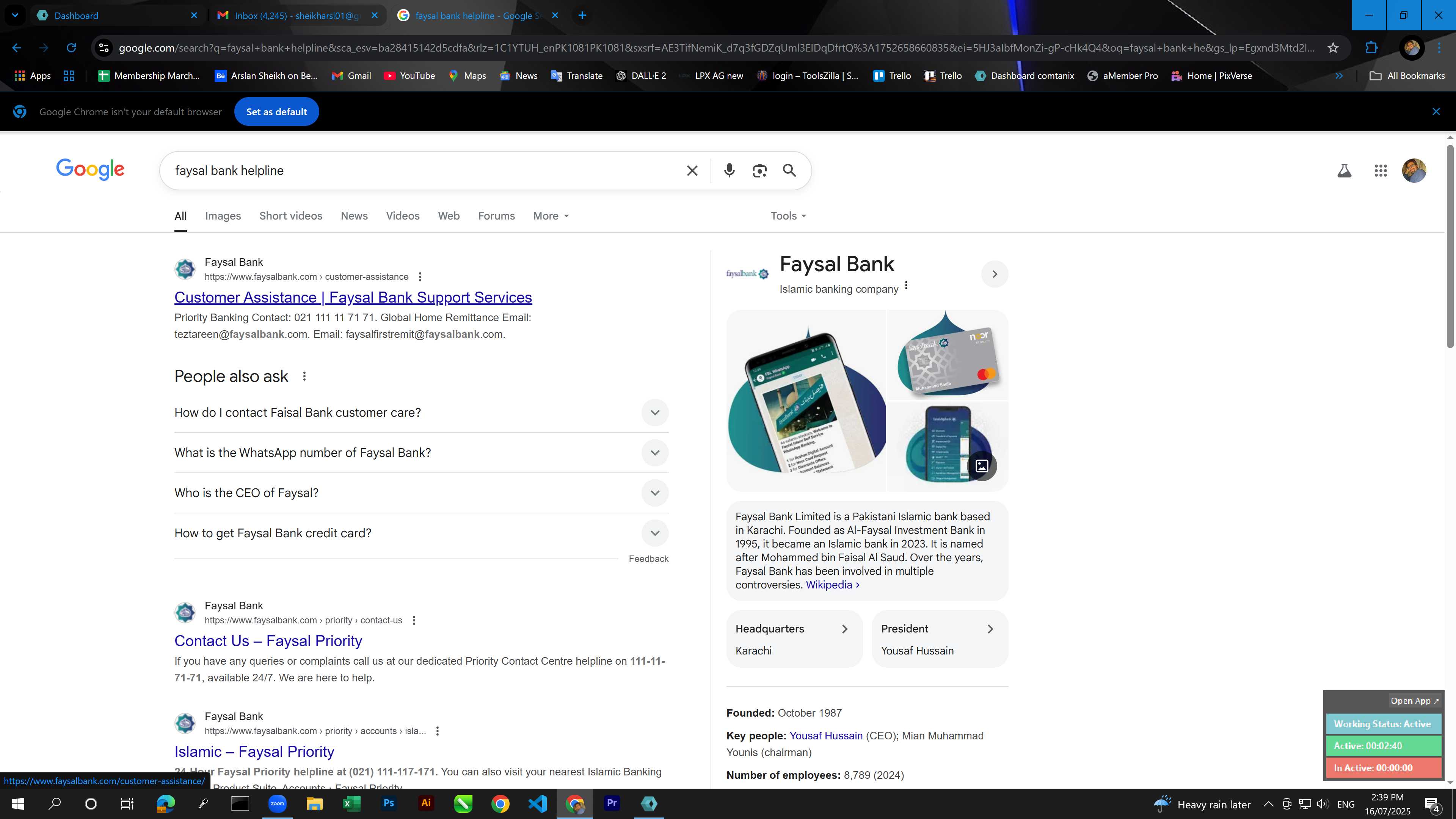
Task: Click Open App in tracker widget
Action: pyautogui.click(x=1415, y=701)
